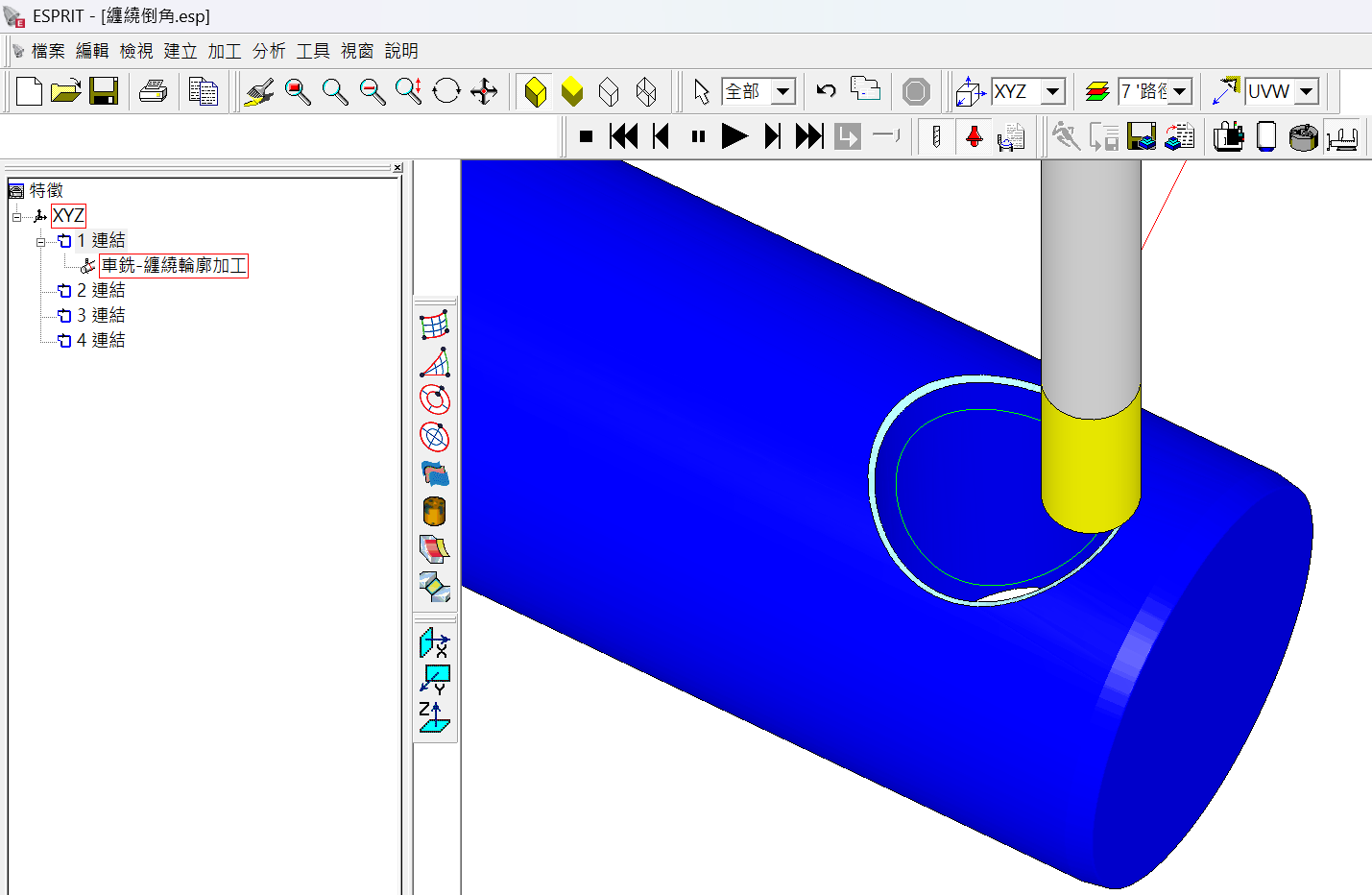Click the Z-axis plane view icon

[434, 717]
